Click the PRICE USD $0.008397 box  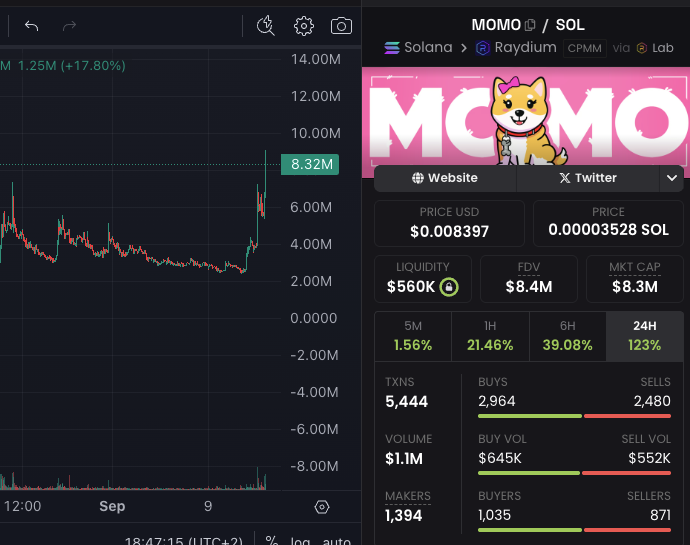coord(449,223)
